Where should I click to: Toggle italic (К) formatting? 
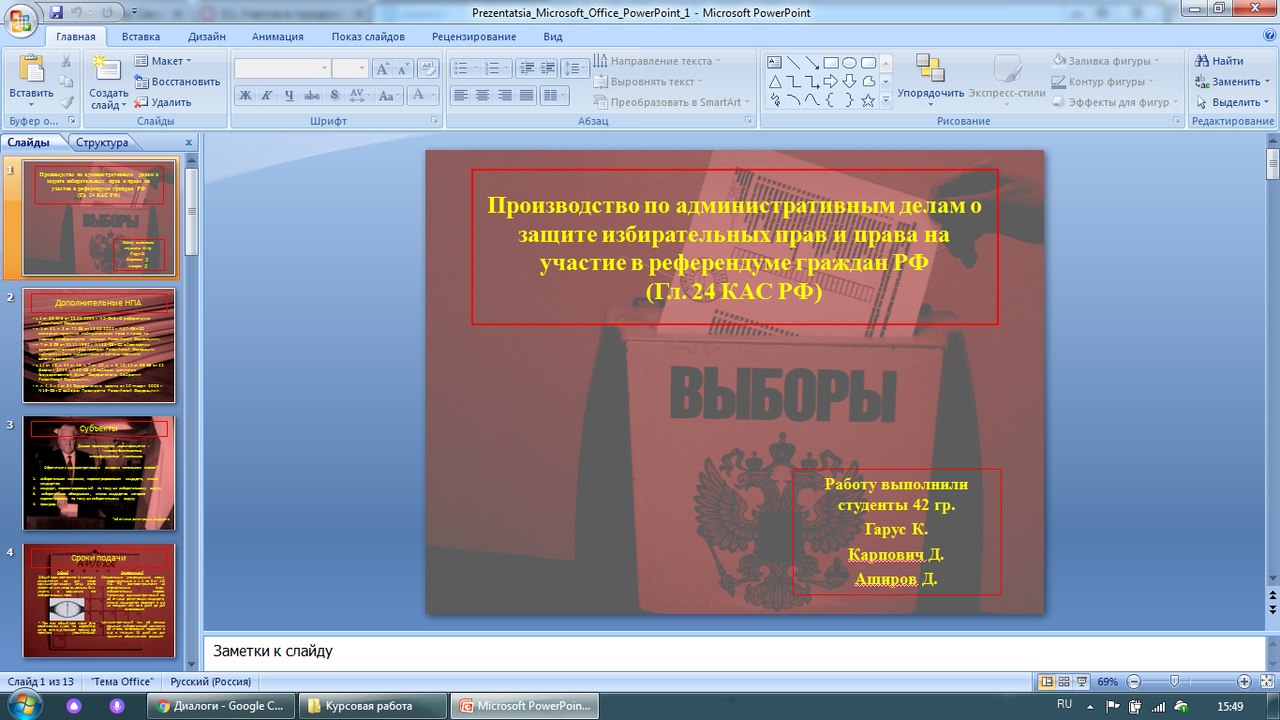coord(267,95)
